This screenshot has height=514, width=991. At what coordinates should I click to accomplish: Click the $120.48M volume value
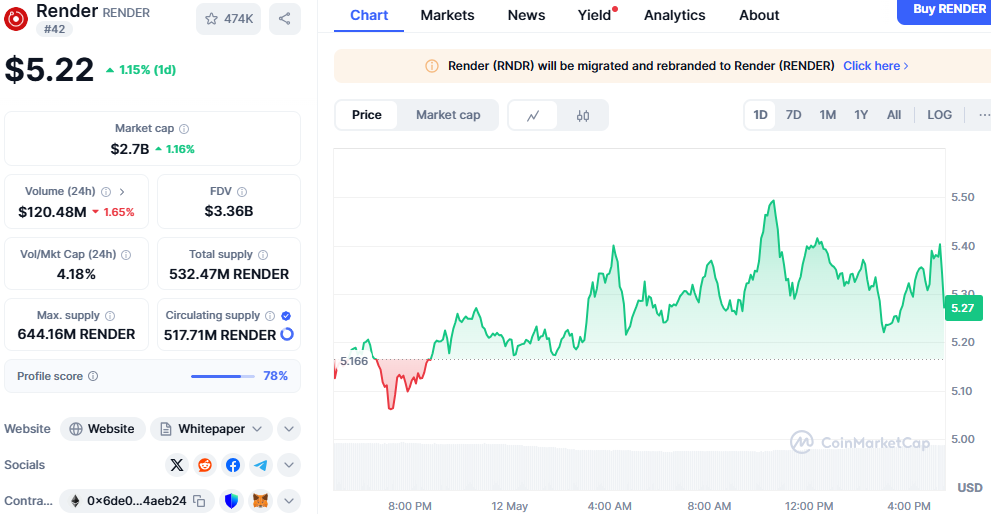[52, 212]
